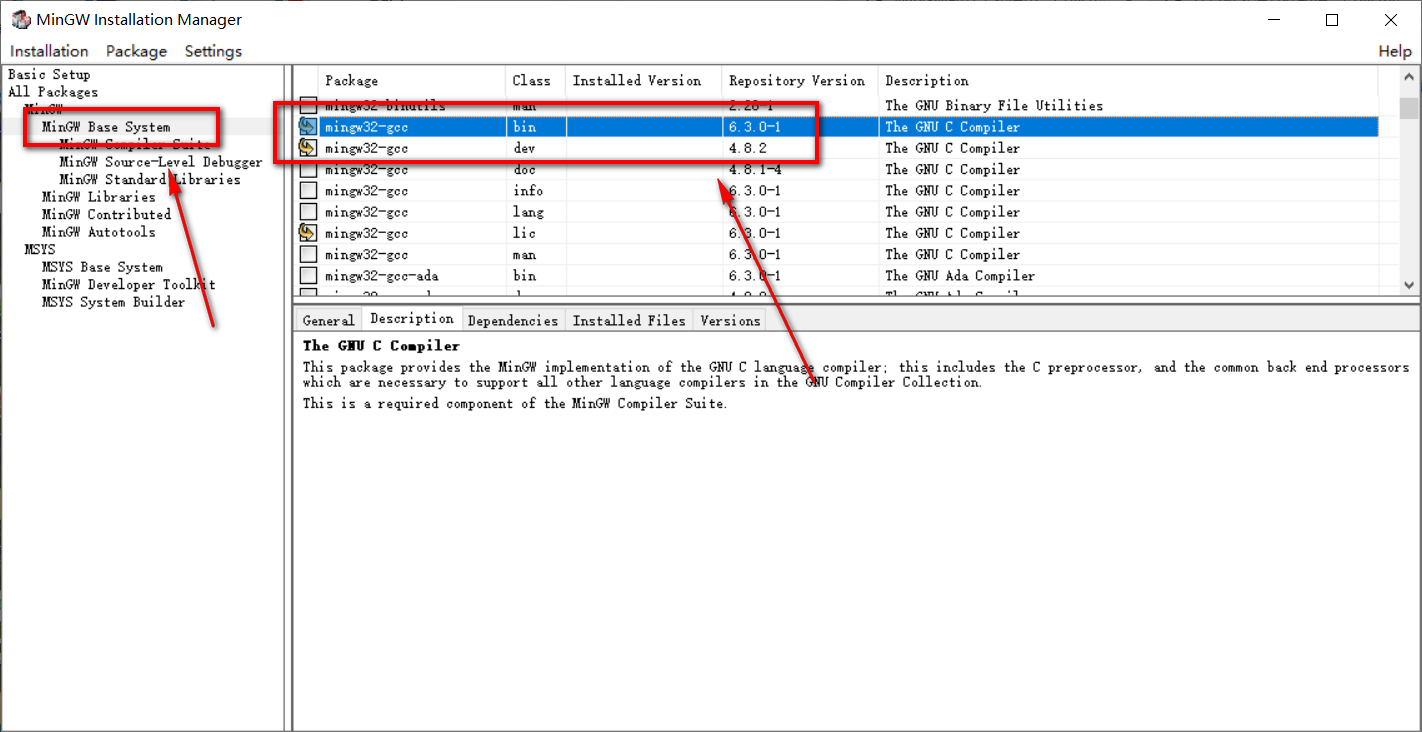Open the Help menu
The height and width of the screenshot is (732, 1422).
point(1394,51)
